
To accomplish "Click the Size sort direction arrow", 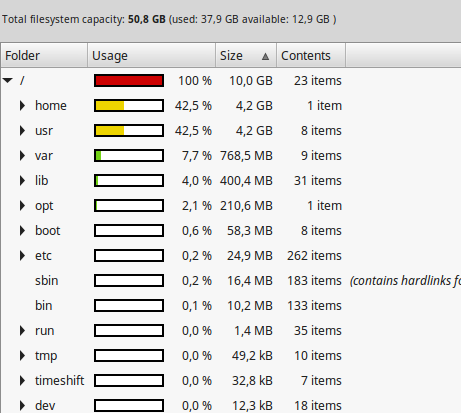I will [265, 56].
